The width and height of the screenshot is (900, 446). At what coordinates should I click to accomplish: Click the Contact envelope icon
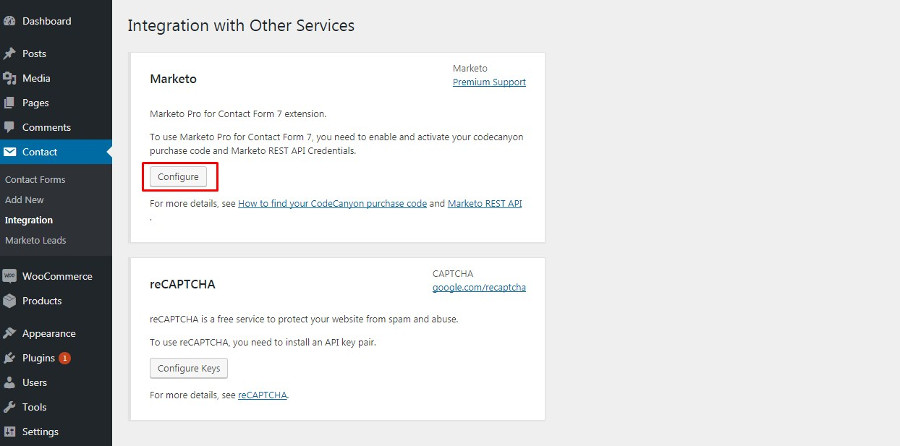(x=10, y=152)
